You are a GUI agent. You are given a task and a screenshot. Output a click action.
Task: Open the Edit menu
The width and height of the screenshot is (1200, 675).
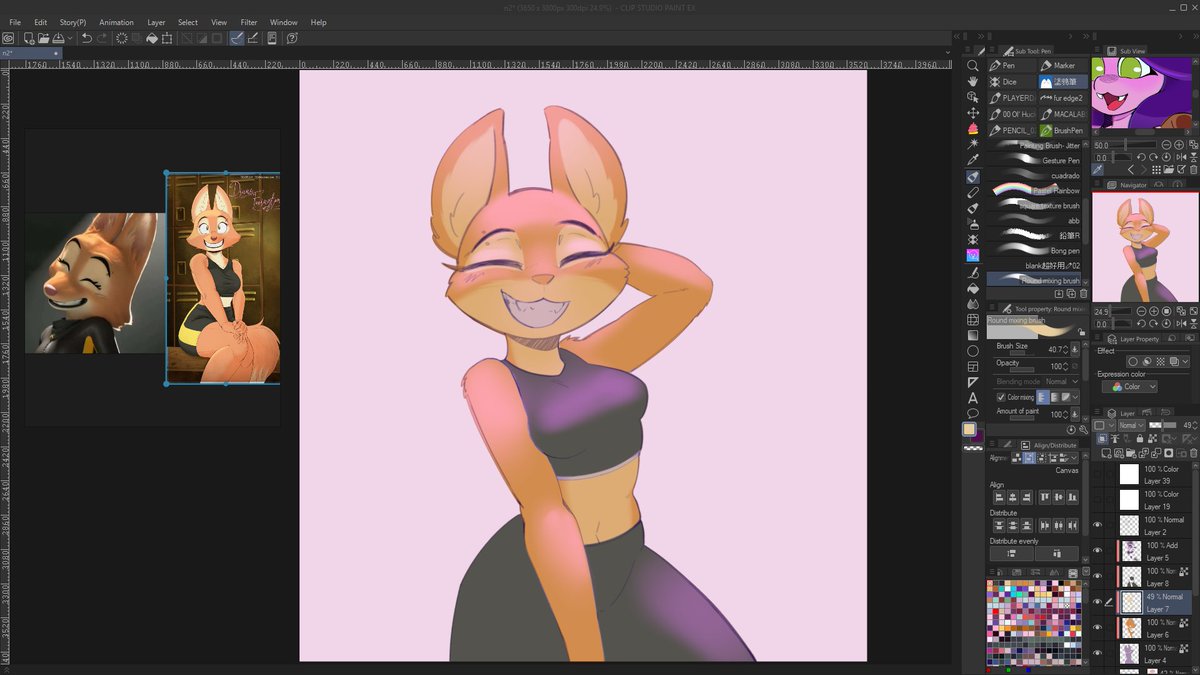[40, 22]
